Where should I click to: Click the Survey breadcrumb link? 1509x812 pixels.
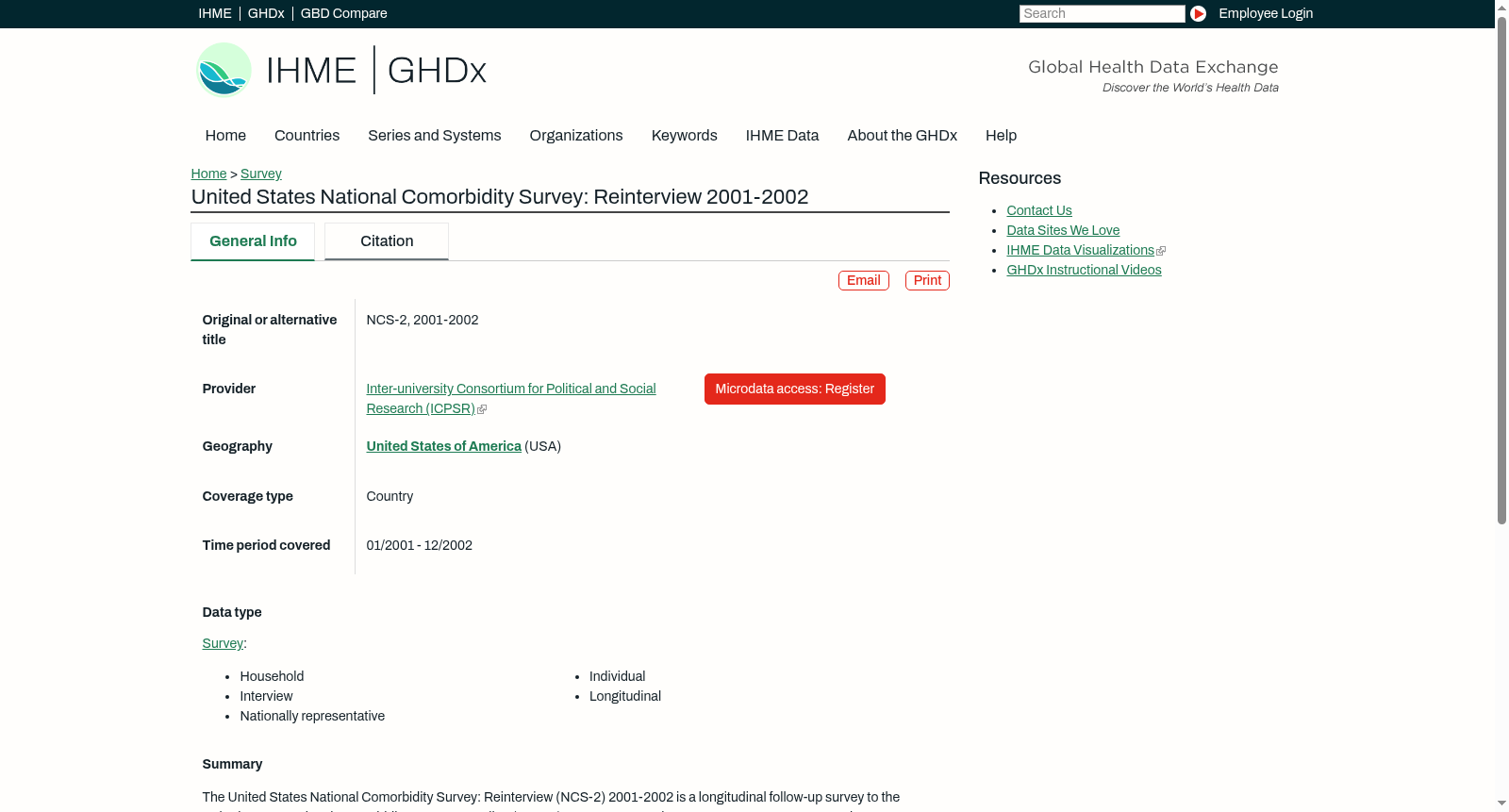(261, 174)
